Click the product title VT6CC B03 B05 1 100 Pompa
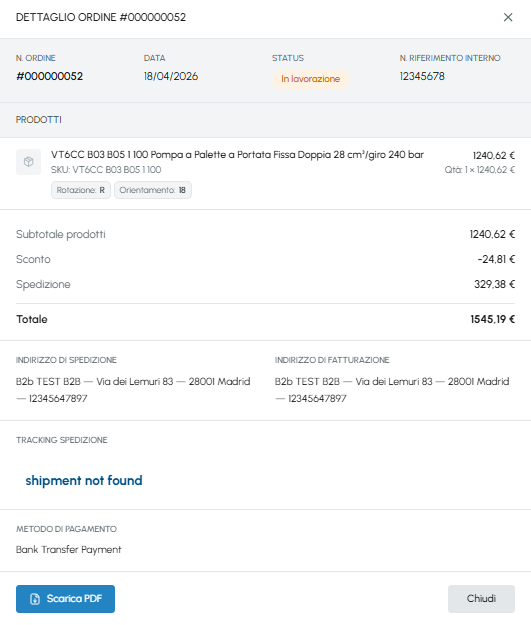 pos(237,155)
